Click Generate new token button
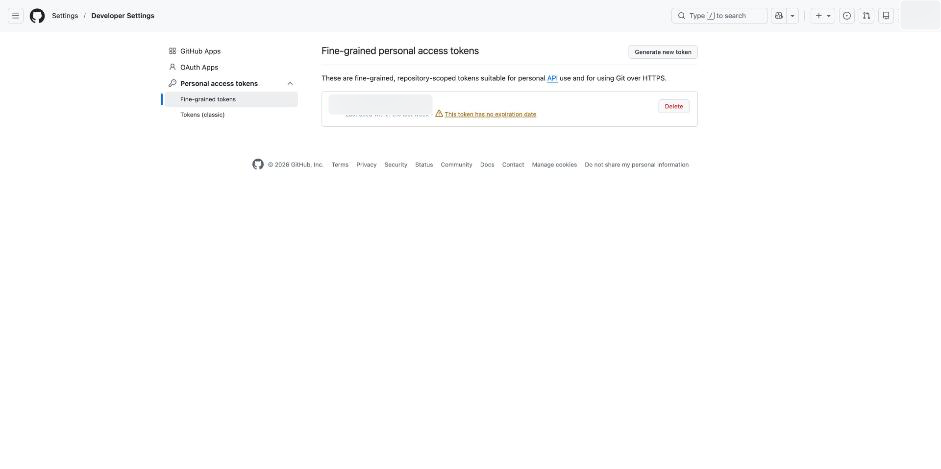Viewport: 941px width, 469px height. tap(663, 52)
